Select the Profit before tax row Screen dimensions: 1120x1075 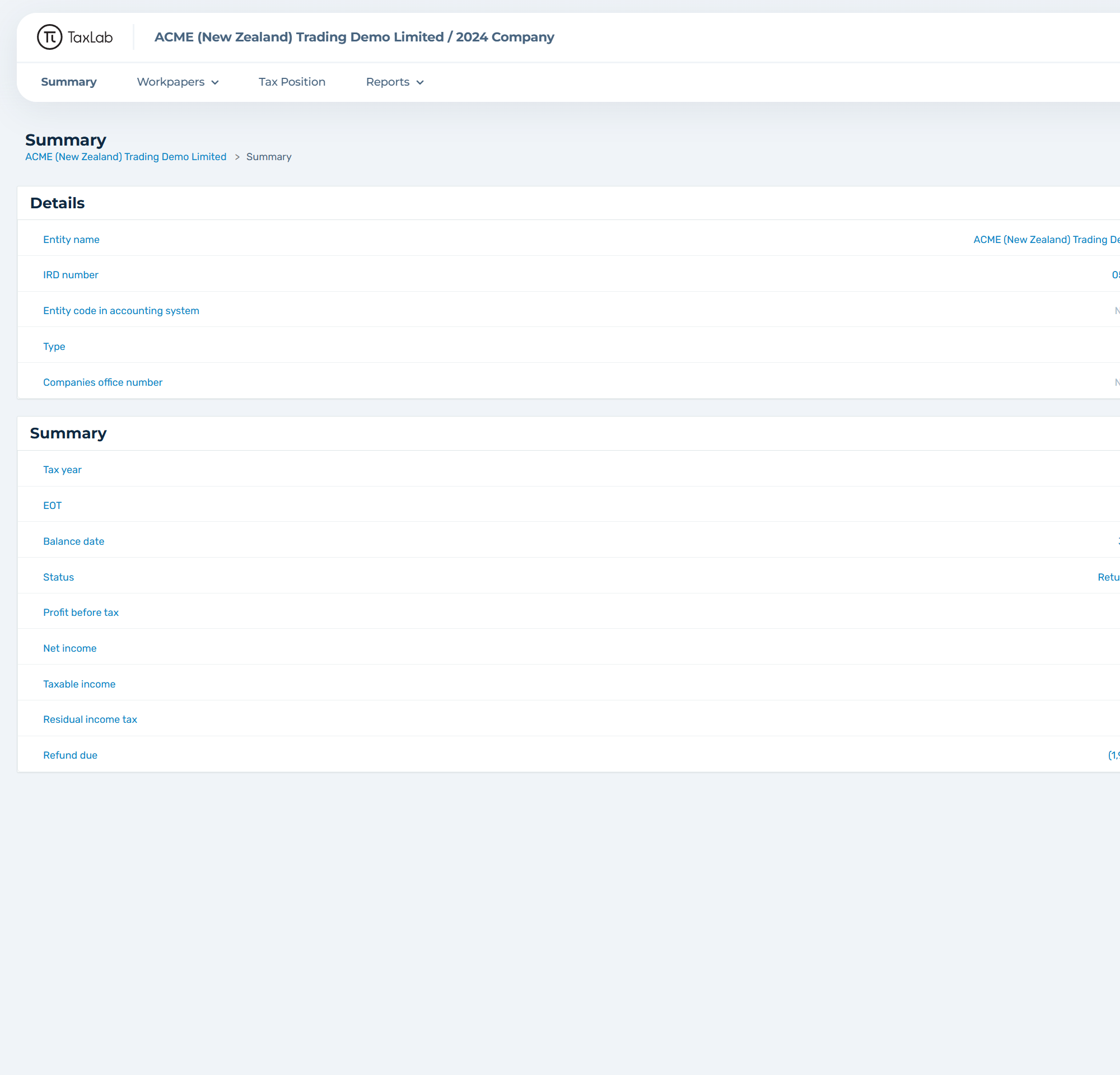(81, 613)
